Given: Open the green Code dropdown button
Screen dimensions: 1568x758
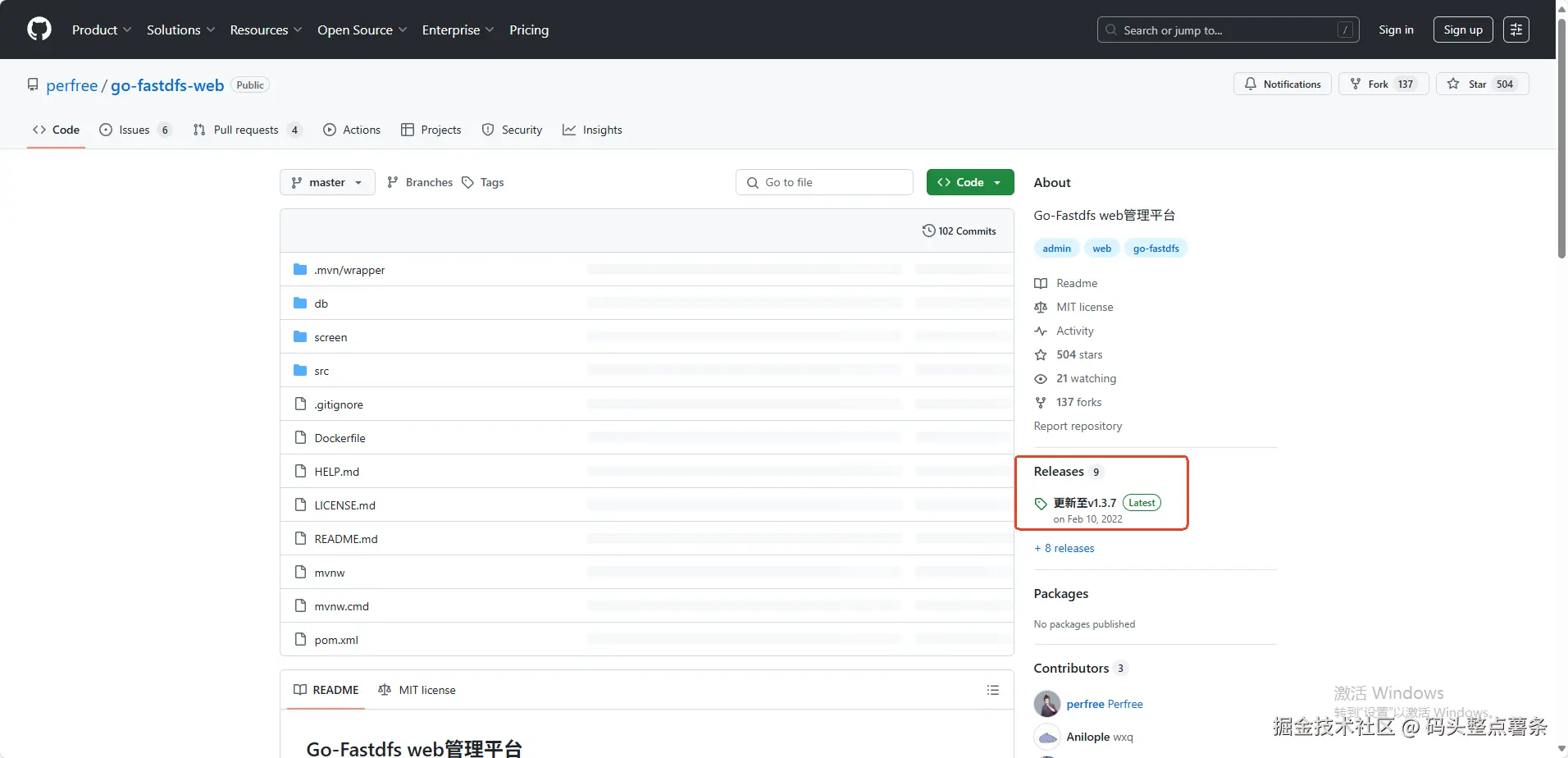Looking at the screenshot, I should [970, 182].
